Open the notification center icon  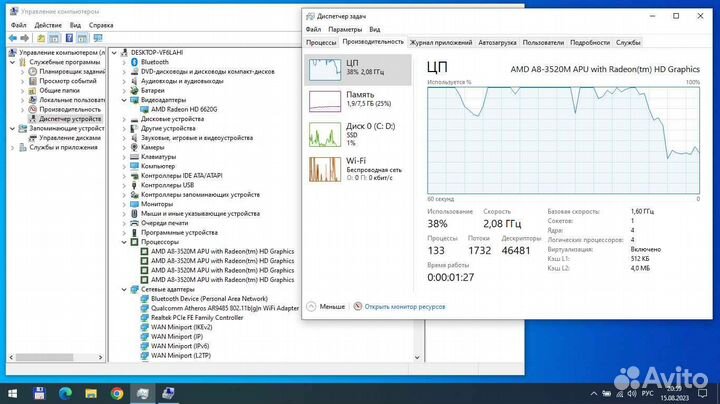coord(702,393)
